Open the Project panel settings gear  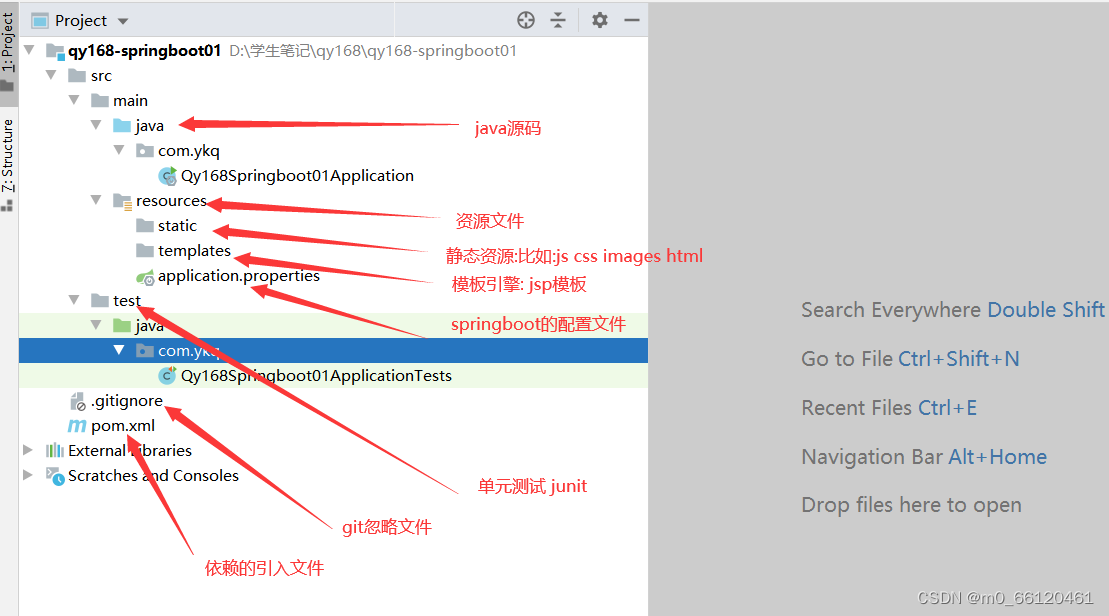pyautogui.click(x=598, y=20)
